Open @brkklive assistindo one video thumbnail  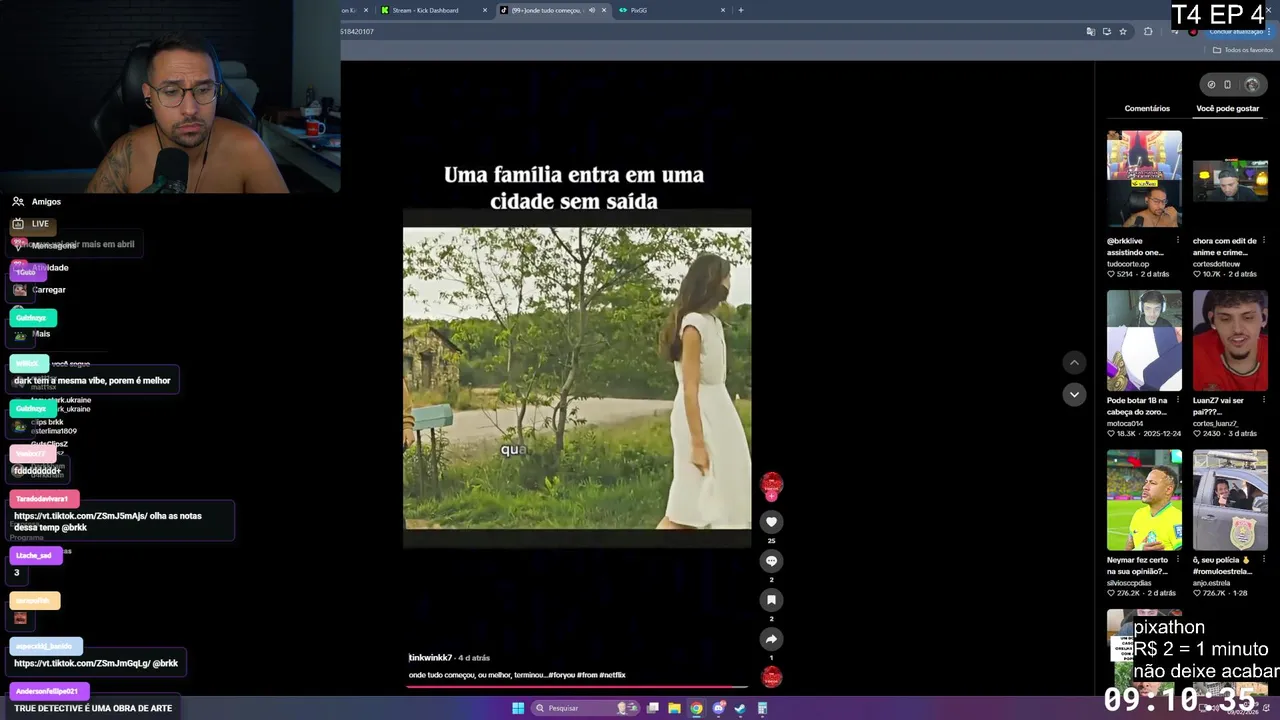click(x=1144, y=180)
